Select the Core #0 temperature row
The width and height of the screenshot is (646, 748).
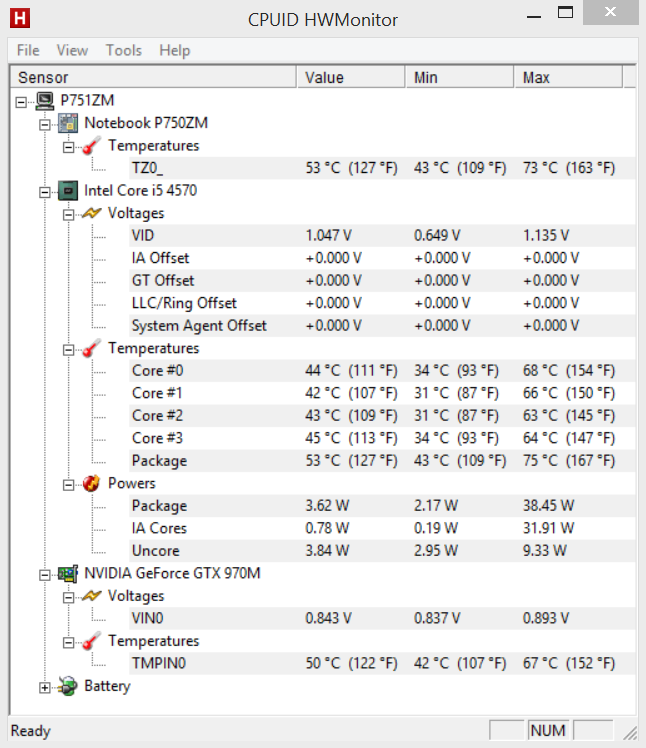point(382,371)
